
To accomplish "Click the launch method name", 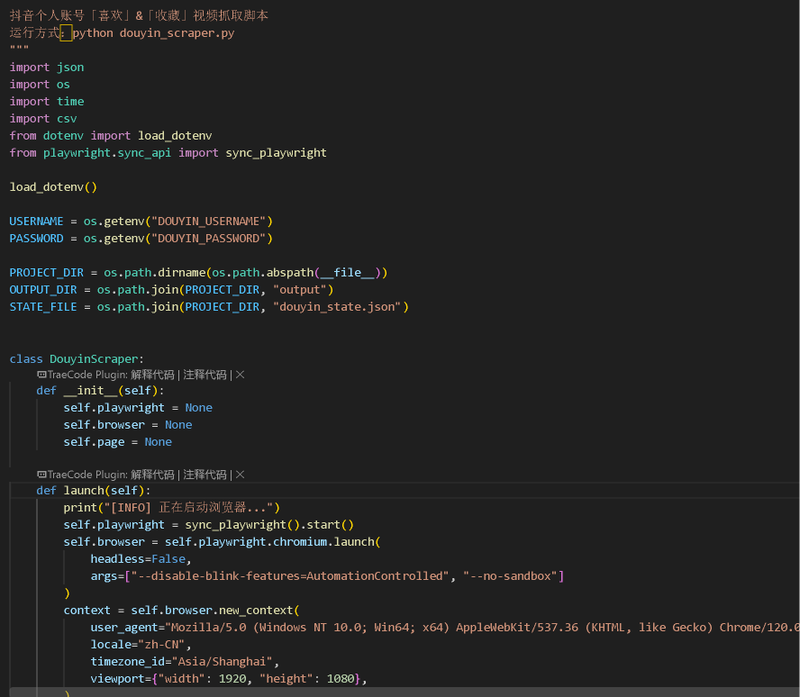I will point(84,491).
